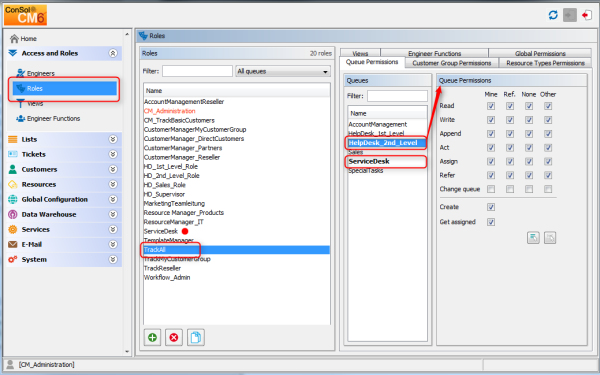The height and width of the screenshot is (375, 600).
Task: Open the Customer Group Permissions tab
Action: [452, 63]
